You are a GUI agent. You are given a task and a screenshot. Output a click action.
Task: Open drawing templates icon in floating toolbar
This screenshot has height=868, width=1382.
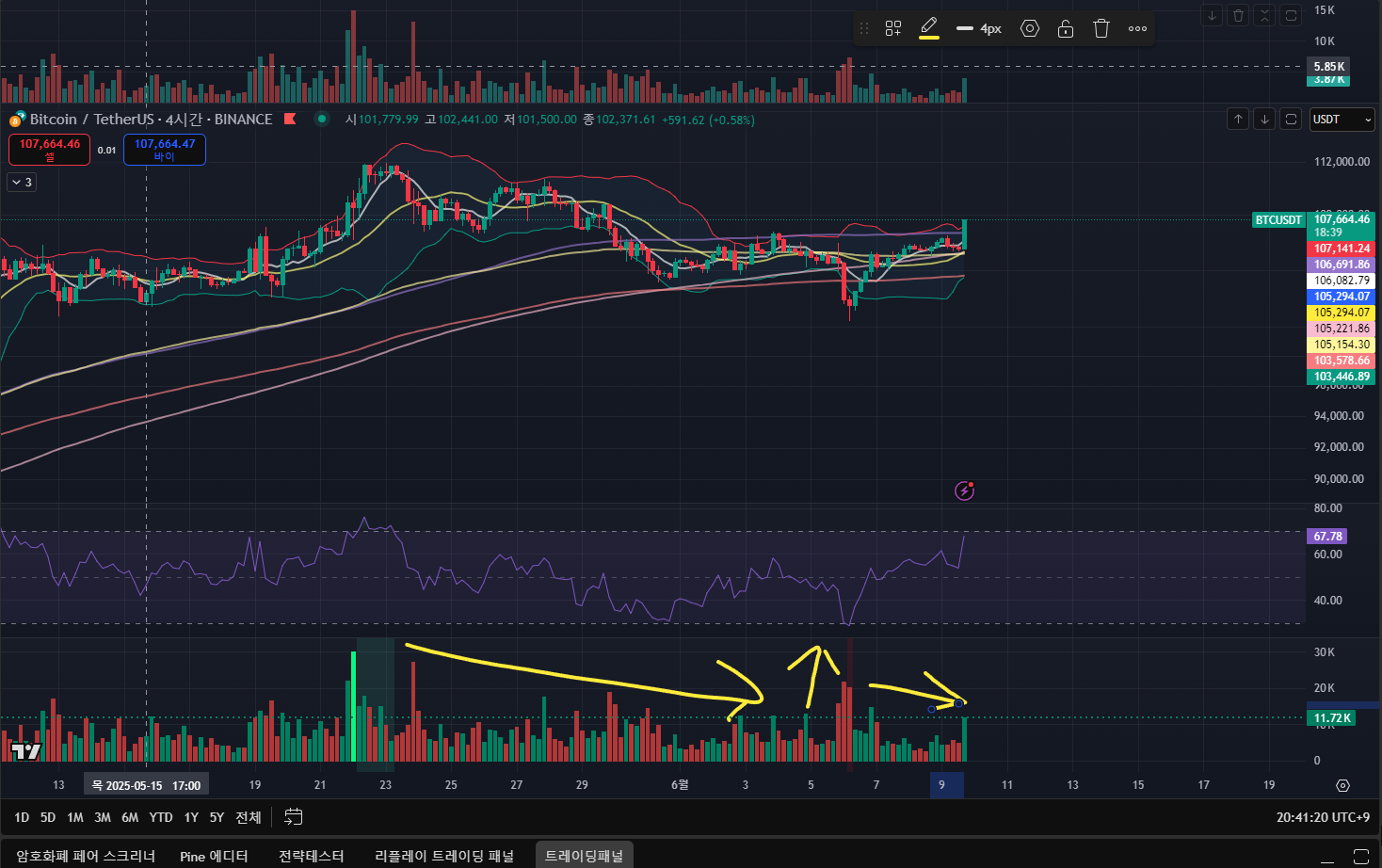(x=893, y=28)
